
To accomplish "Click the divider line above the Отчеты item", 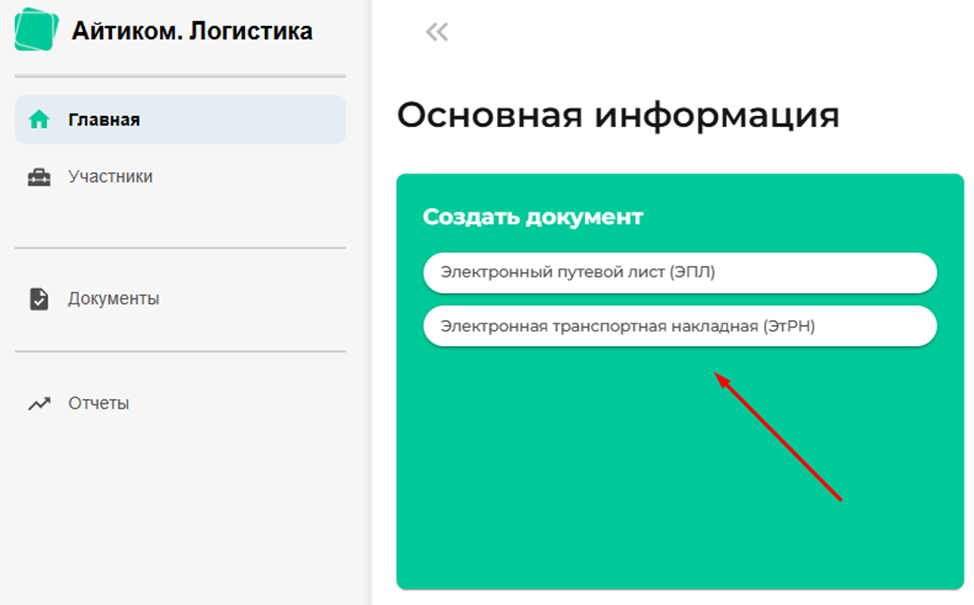I will (180, 351).
